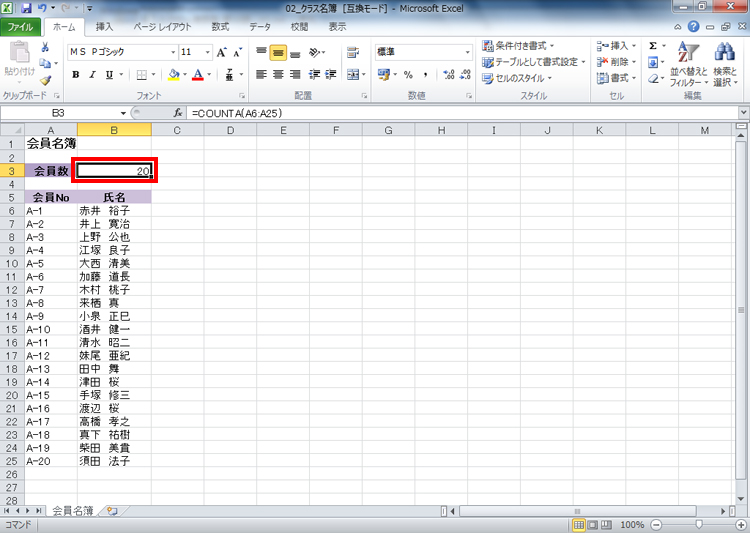Click merge and center icon
This screenshot has height=533, width=750.
click(x=353, y=75)
